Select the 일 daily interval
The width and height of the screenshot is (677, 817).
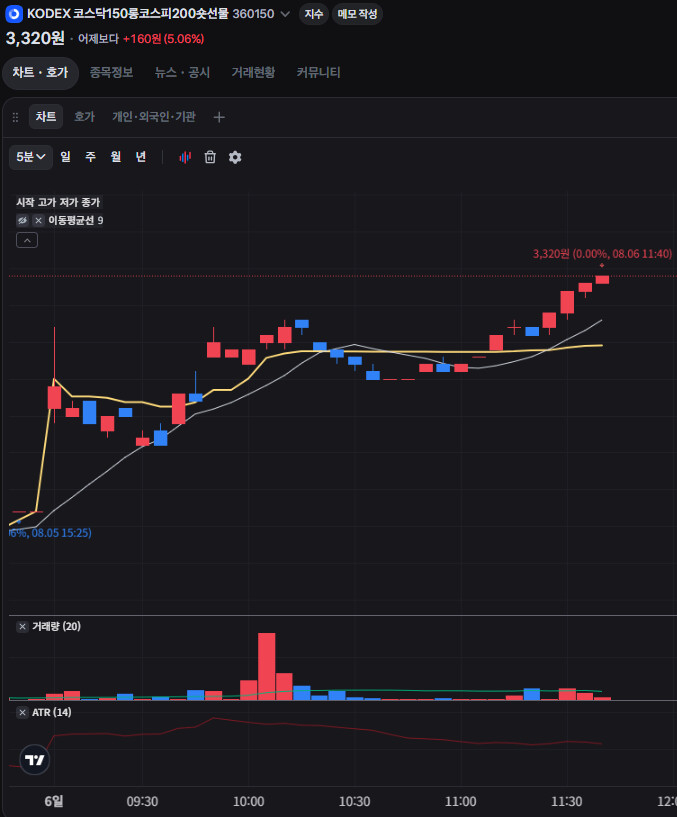click(65, 157)
